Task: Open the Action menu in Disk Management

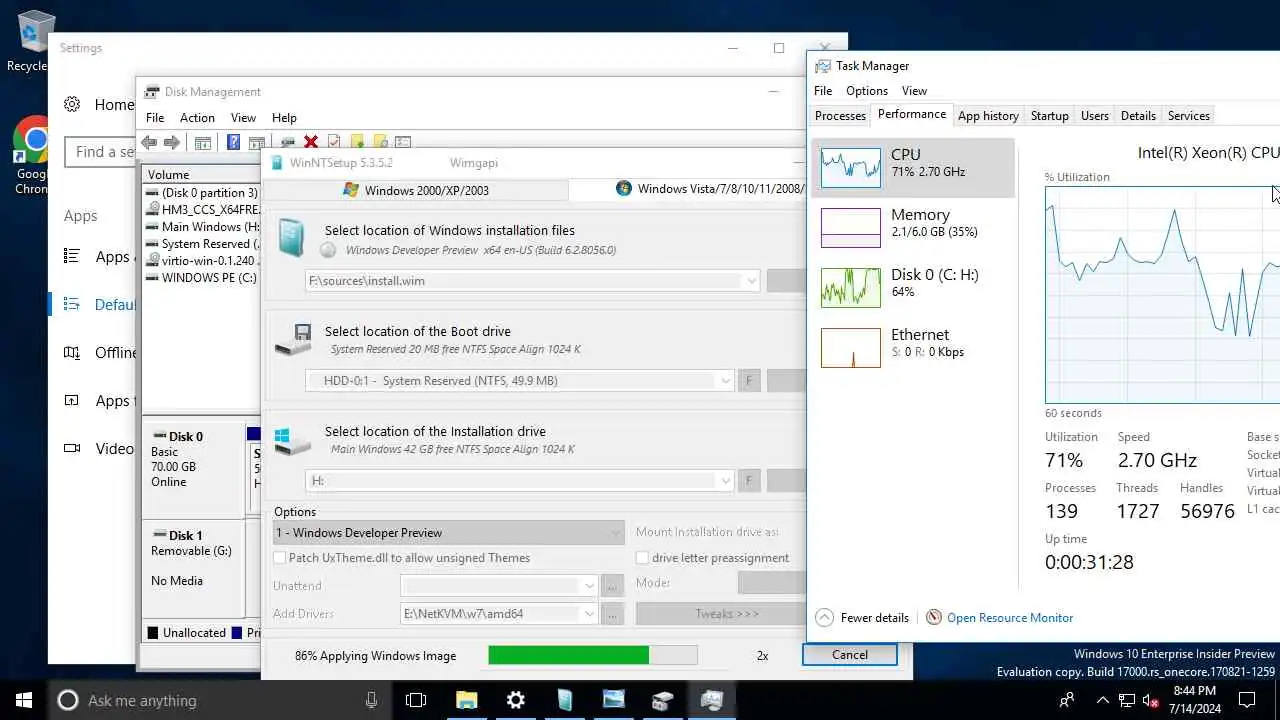Action: (197, 117)
